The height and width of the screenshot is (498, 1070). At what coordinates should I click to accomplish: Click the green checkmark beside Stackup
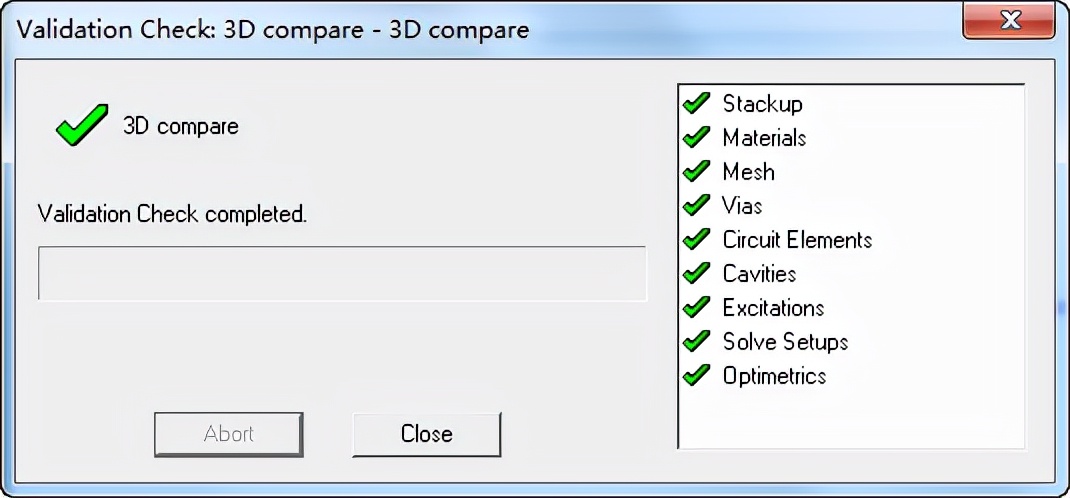coord(696,103)
